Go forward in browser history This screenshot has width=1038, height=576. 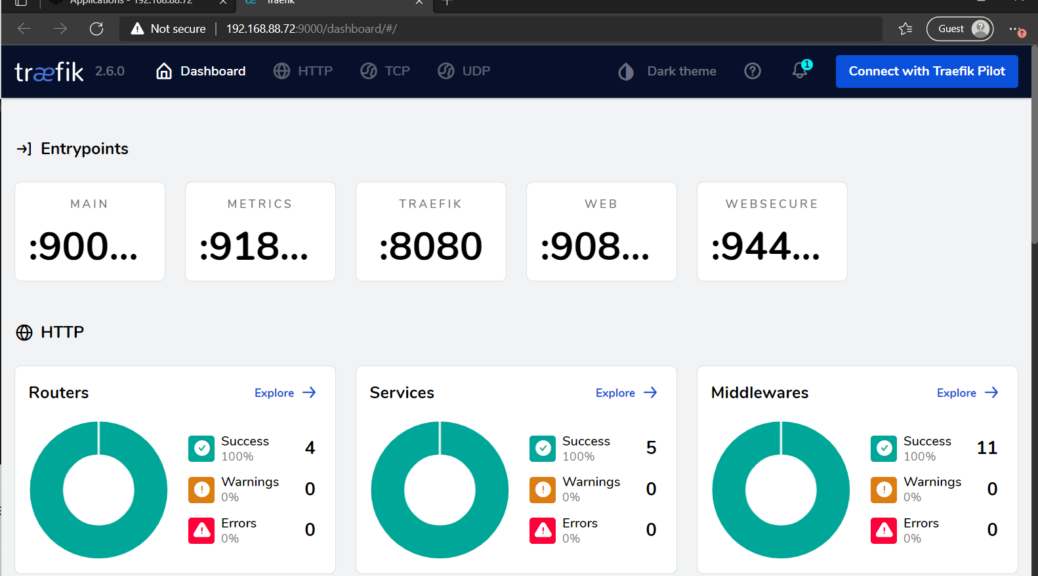click(x=60, y=28)
